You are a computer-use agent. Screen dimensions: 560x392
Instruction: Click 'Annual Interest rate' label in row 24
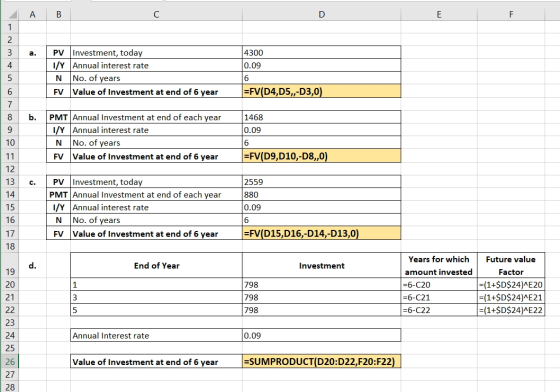tap(111, 336)
